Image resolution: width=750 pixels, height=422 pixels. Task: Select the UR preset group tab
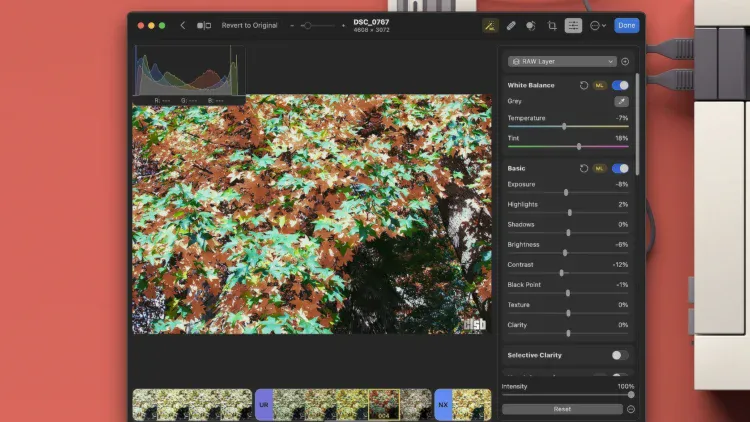pyautogui.click(x=264, y=405)
